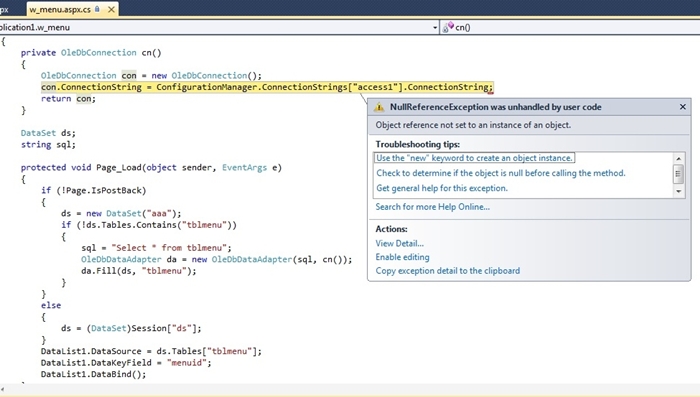Screen dimensions: 700x397
Task: Close the NullReferenceException popup
Action: 683,107
